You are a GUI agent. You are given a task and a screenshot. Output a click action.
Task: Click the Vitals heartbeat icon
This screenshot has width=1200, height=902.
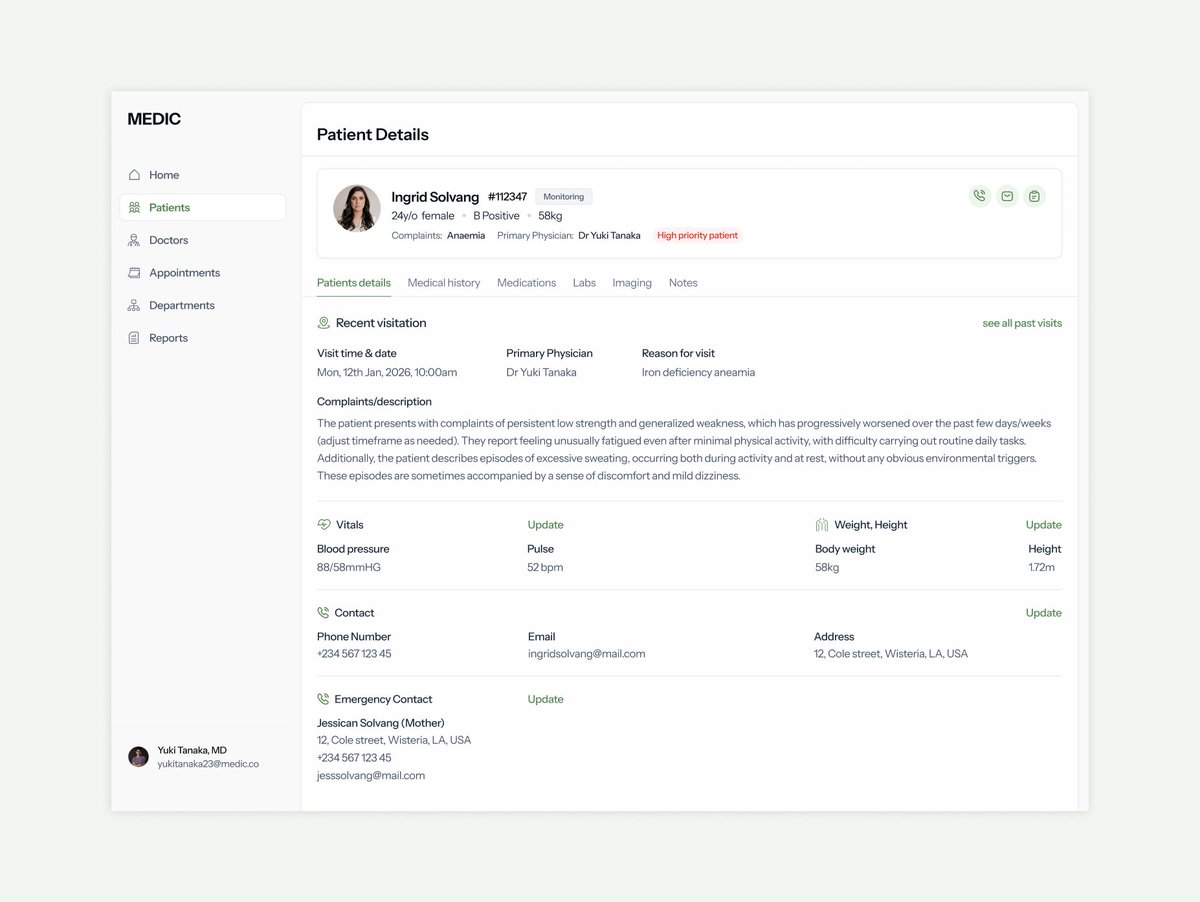[x=323, y=525]
